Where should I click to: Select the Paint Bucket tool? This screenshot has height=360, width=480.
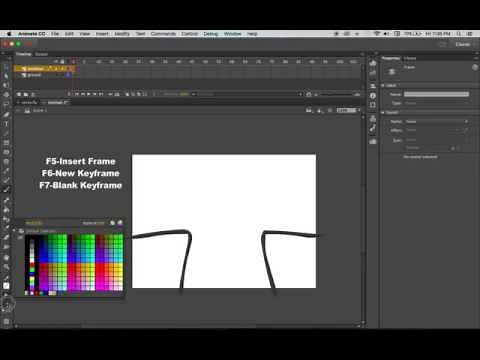tap(6, 210)
